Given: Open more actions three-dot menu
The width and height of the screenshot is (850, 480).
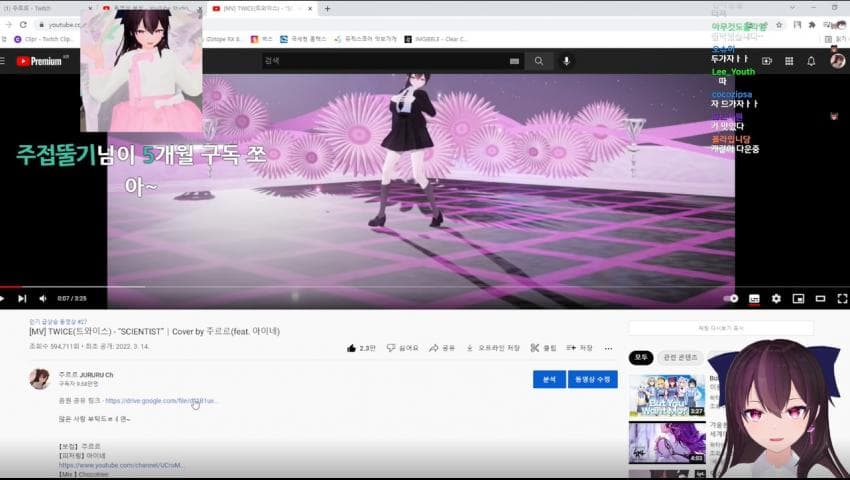Looking at the screenshot, I should point(608,348).
